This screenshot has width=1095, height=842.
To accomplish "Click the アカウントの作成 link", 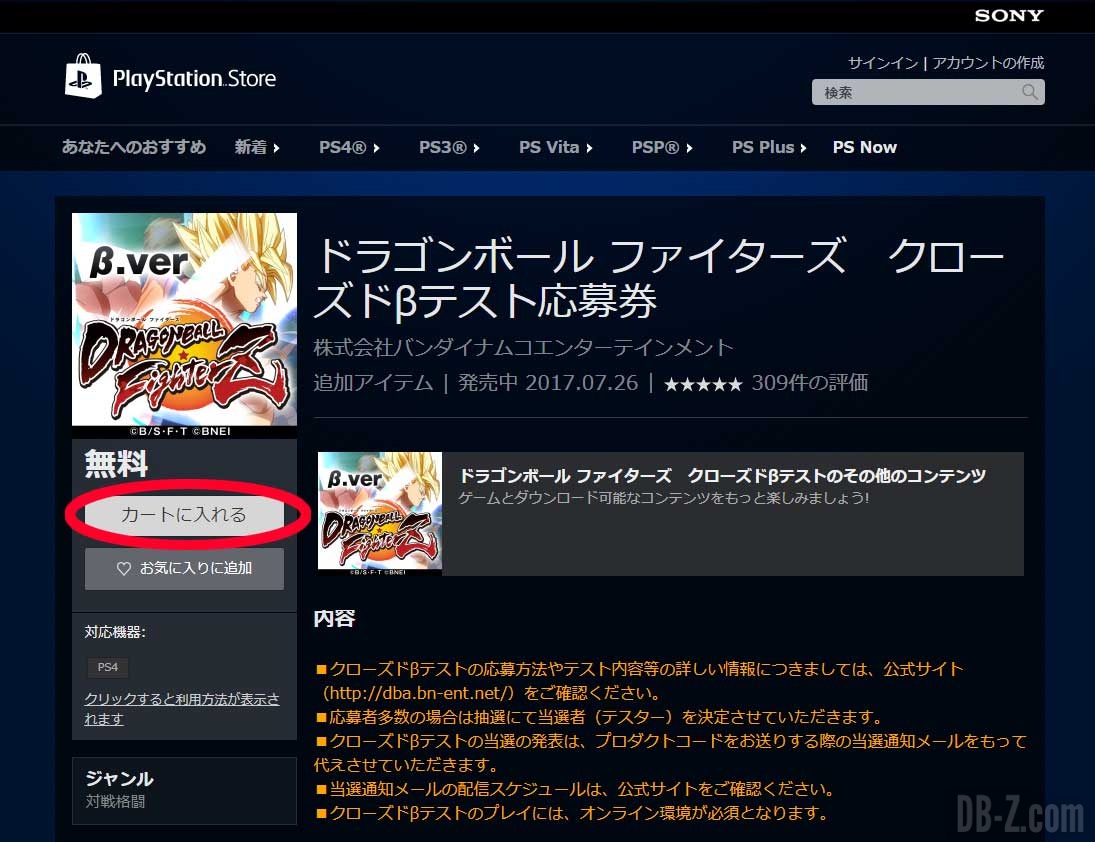I will (x=988, y=63).
